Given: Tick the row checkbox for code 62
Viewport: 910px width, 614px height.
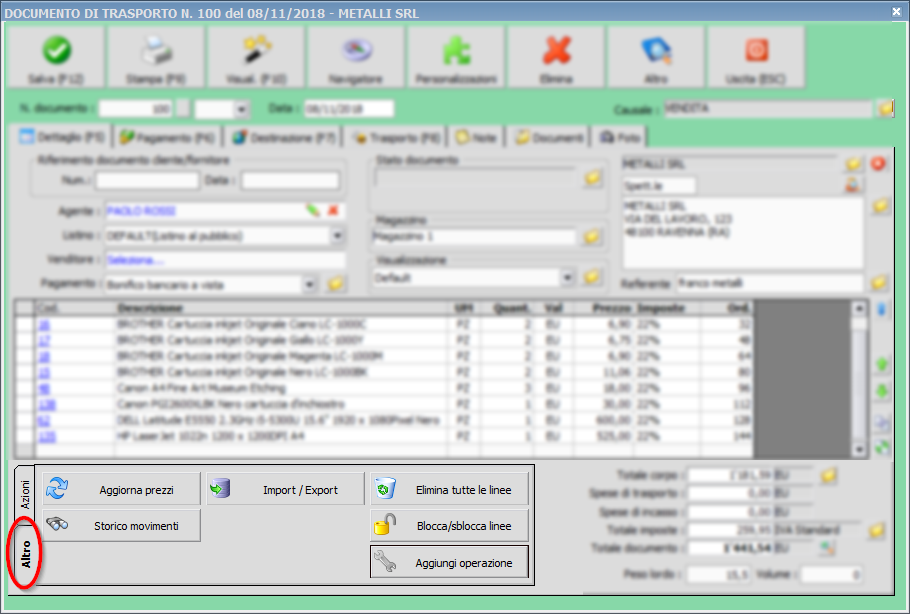Looking at the screenshot, I should (x=25, y=421).
